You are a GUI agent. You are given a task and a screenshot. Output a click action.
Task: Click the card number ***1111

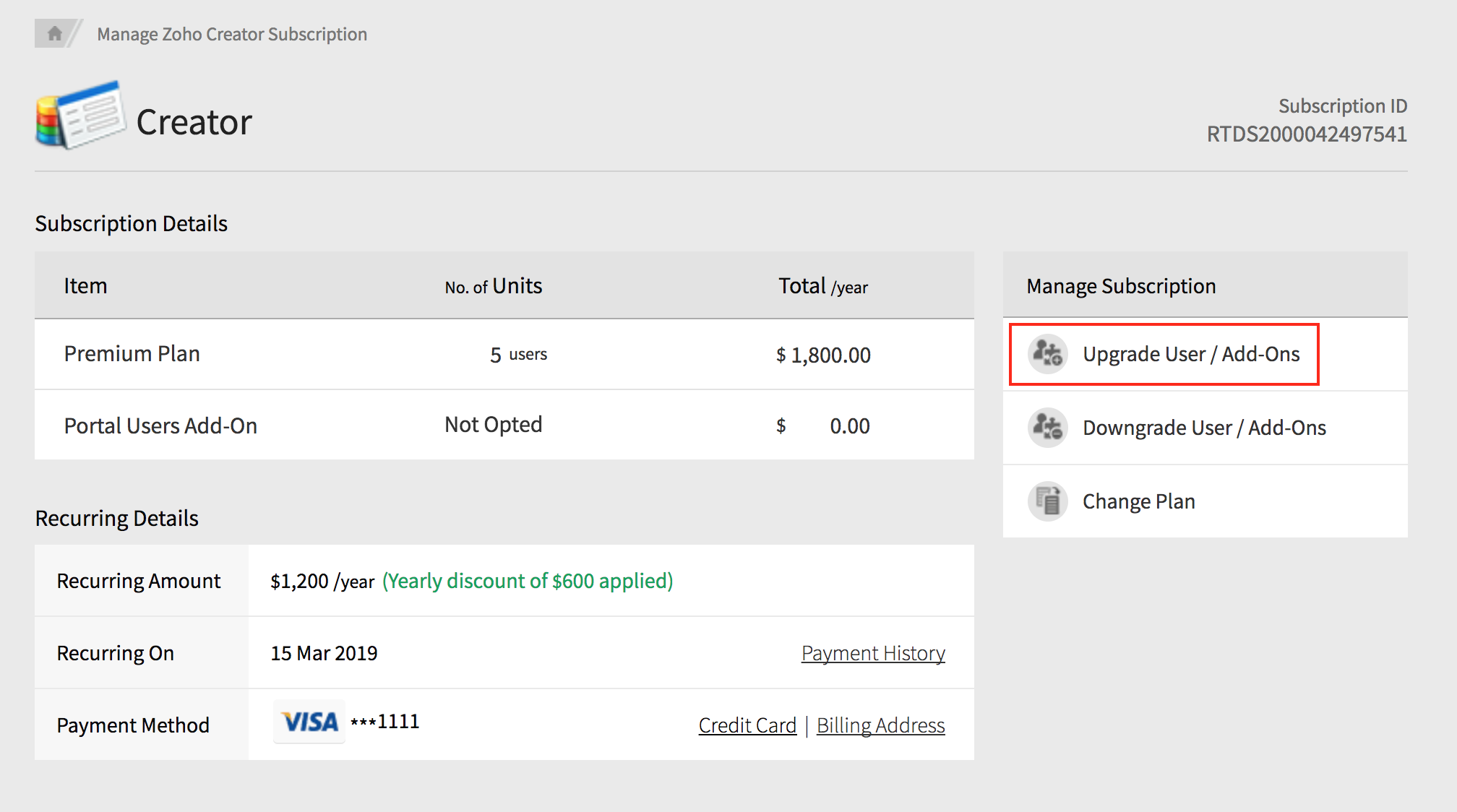(384, 722)
